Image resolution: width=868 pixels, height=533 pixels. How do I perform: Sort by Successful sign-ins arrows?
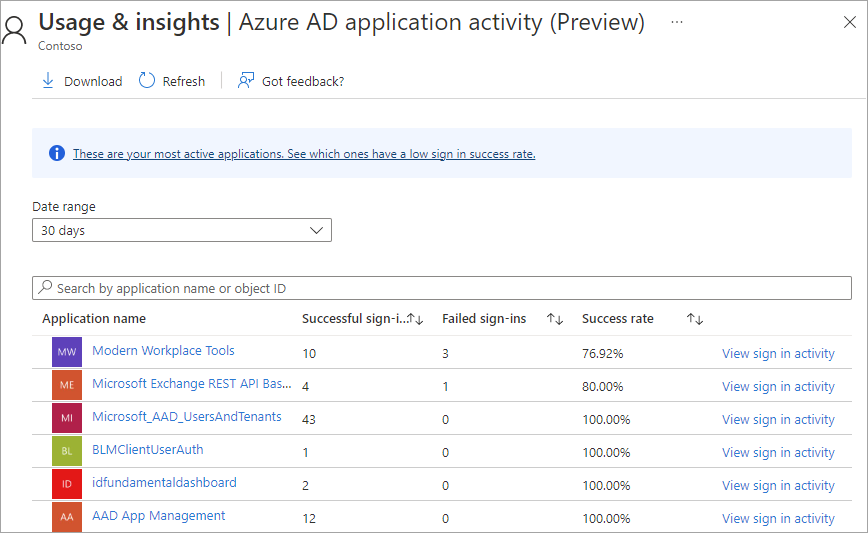(415, 319)
